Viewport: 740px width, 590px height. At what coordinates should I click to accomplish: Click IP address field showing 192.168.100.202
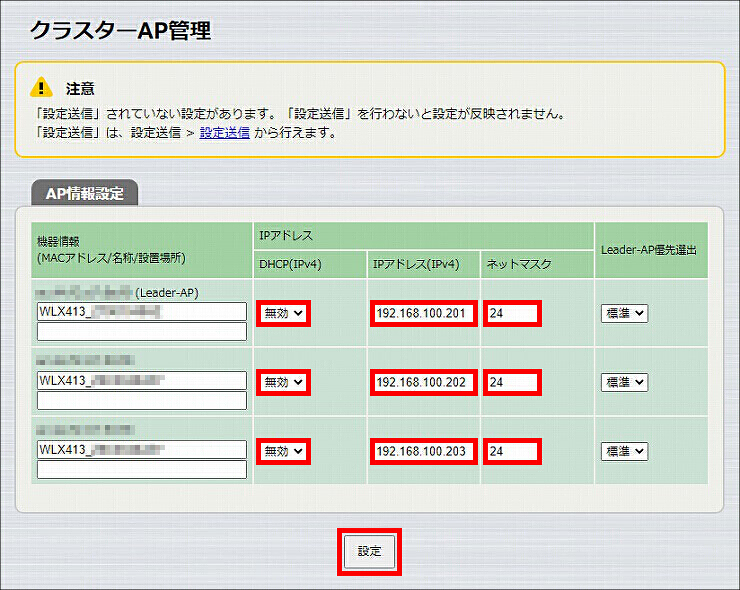point(424,382)
